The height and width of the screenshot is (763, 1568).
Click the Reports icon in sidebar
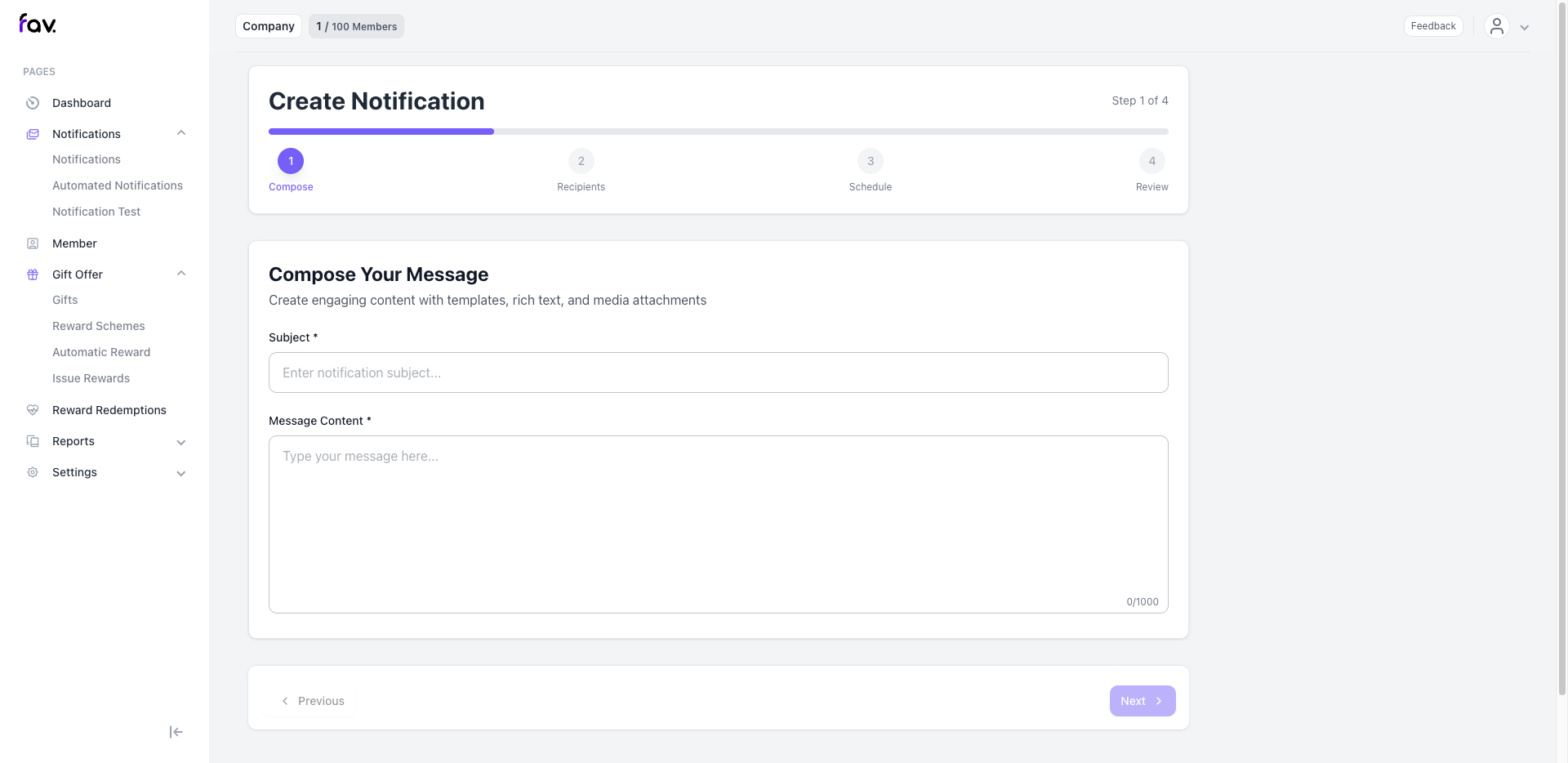tap(31, 441)
